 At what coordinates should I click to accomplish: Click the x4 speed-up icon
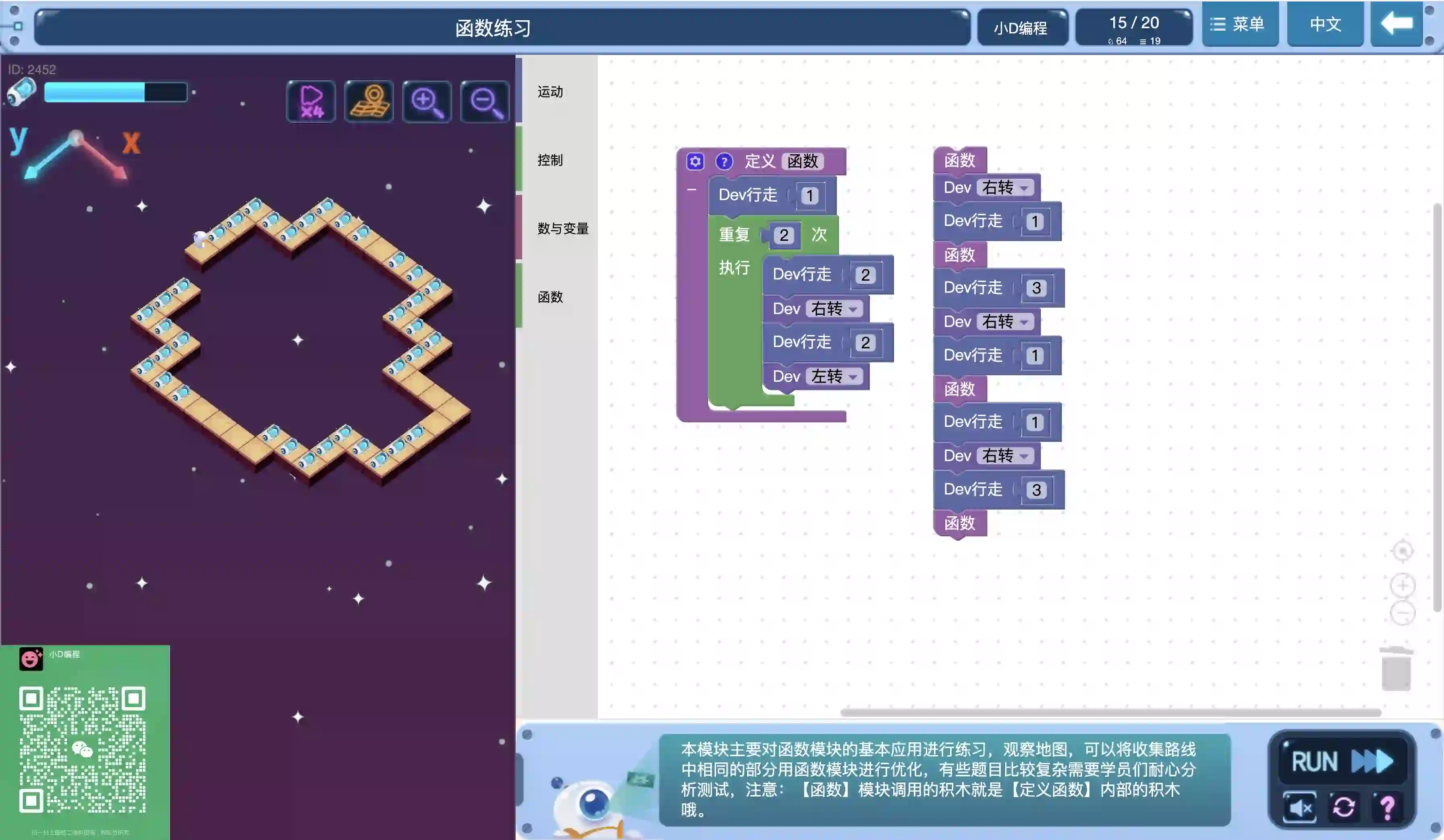coord(311,102)
